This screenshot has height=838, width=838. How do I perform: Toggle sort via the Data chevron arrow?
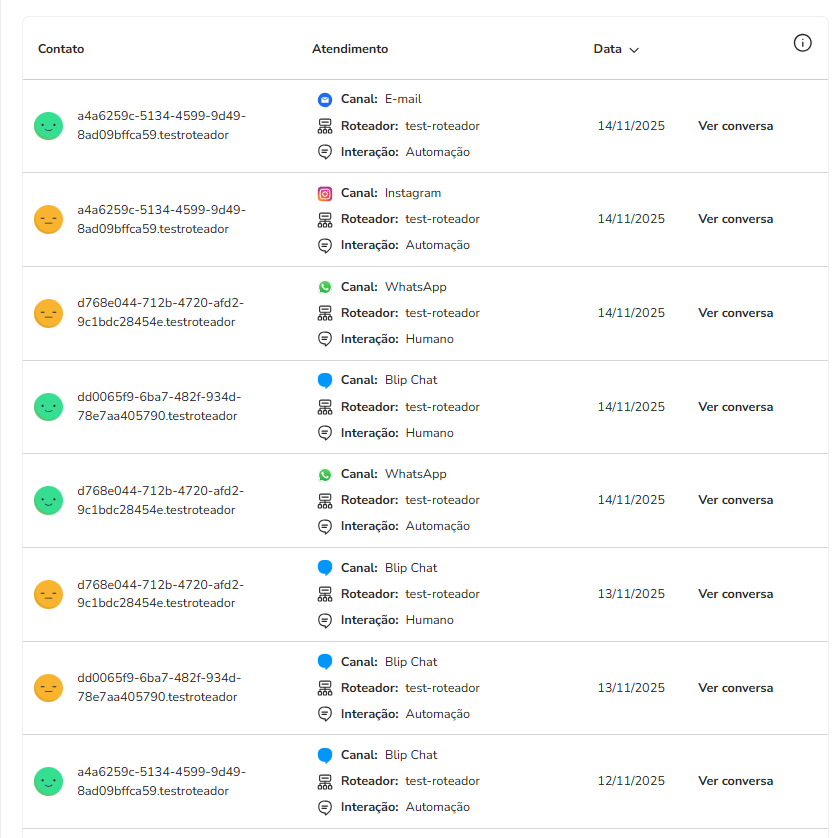point(634,50)
